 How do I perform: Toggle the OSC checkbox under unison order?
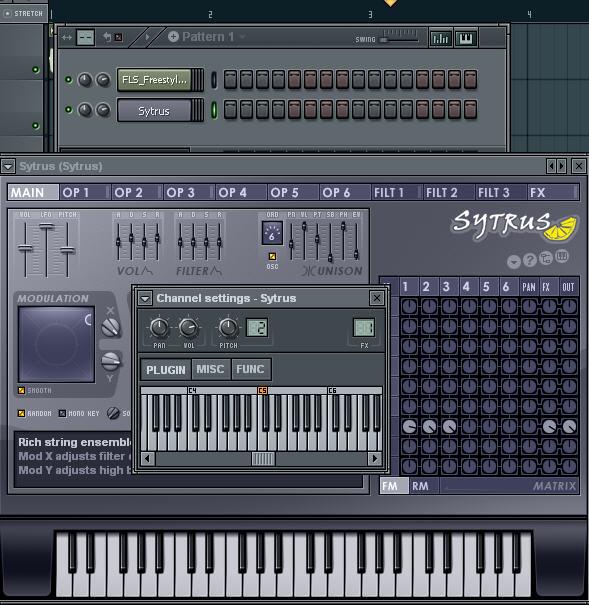tap(272, 256)
